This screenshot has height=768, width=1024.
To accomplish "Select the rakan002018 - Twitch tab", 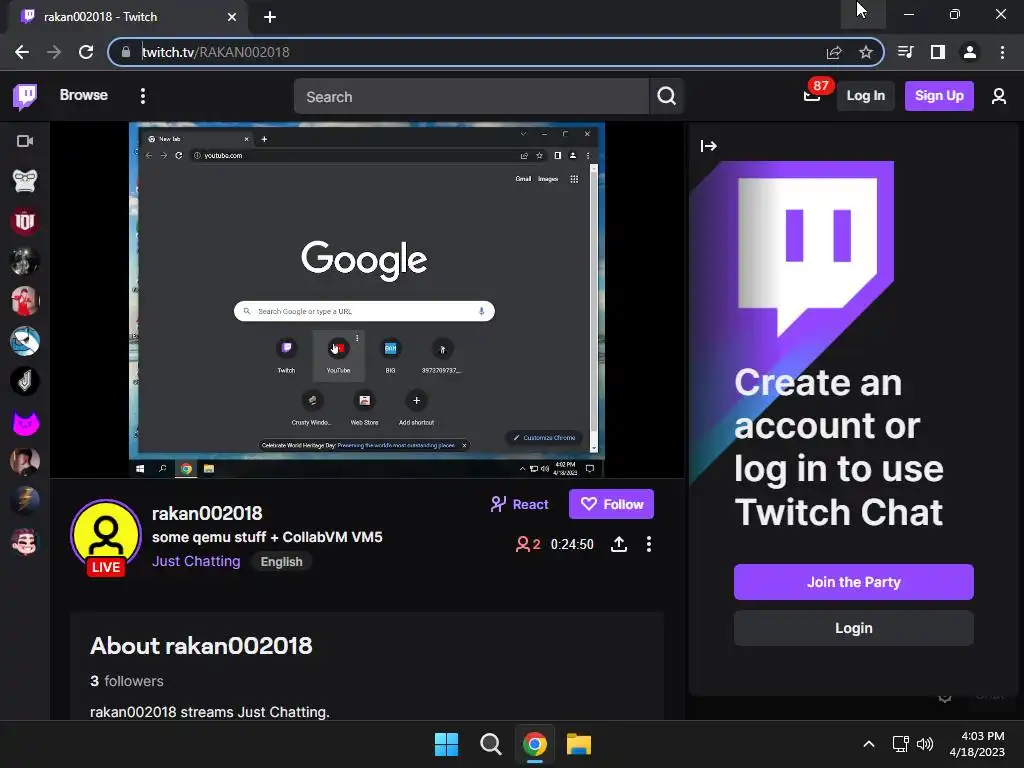I will [128, 17].
